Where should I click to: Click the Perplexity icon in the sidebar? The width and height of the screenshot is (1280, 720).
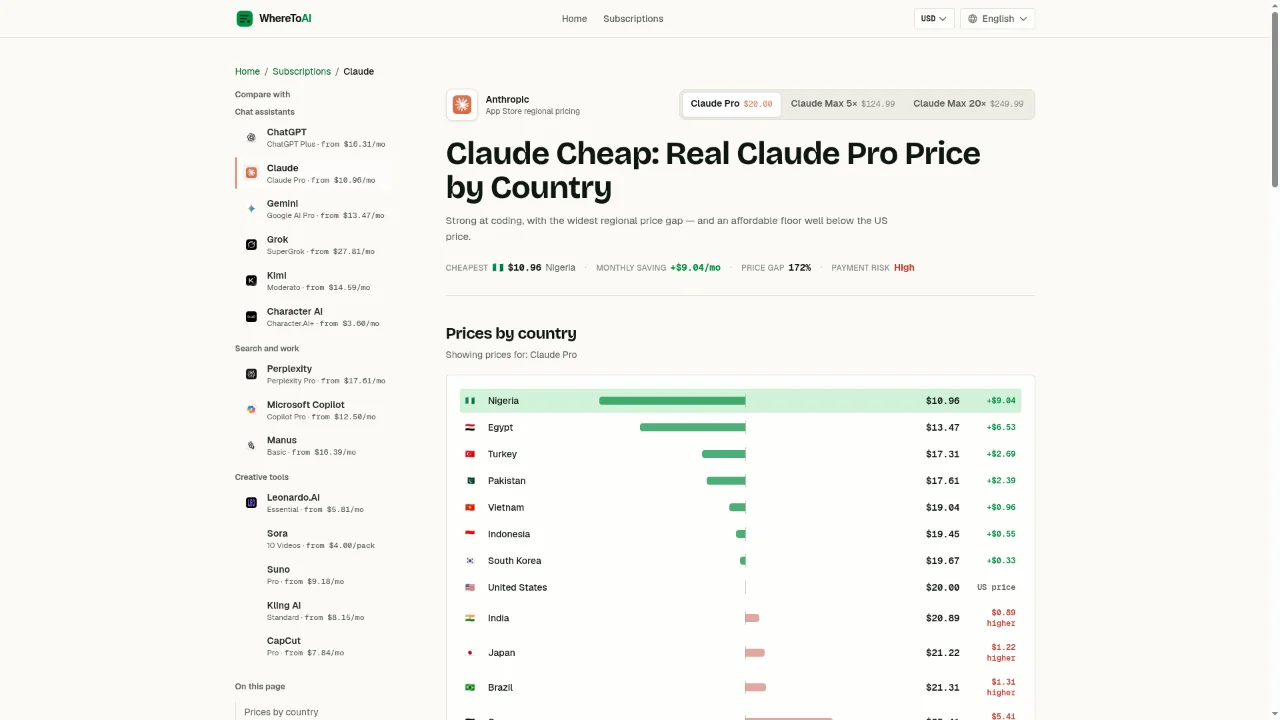tap(251, 374)
